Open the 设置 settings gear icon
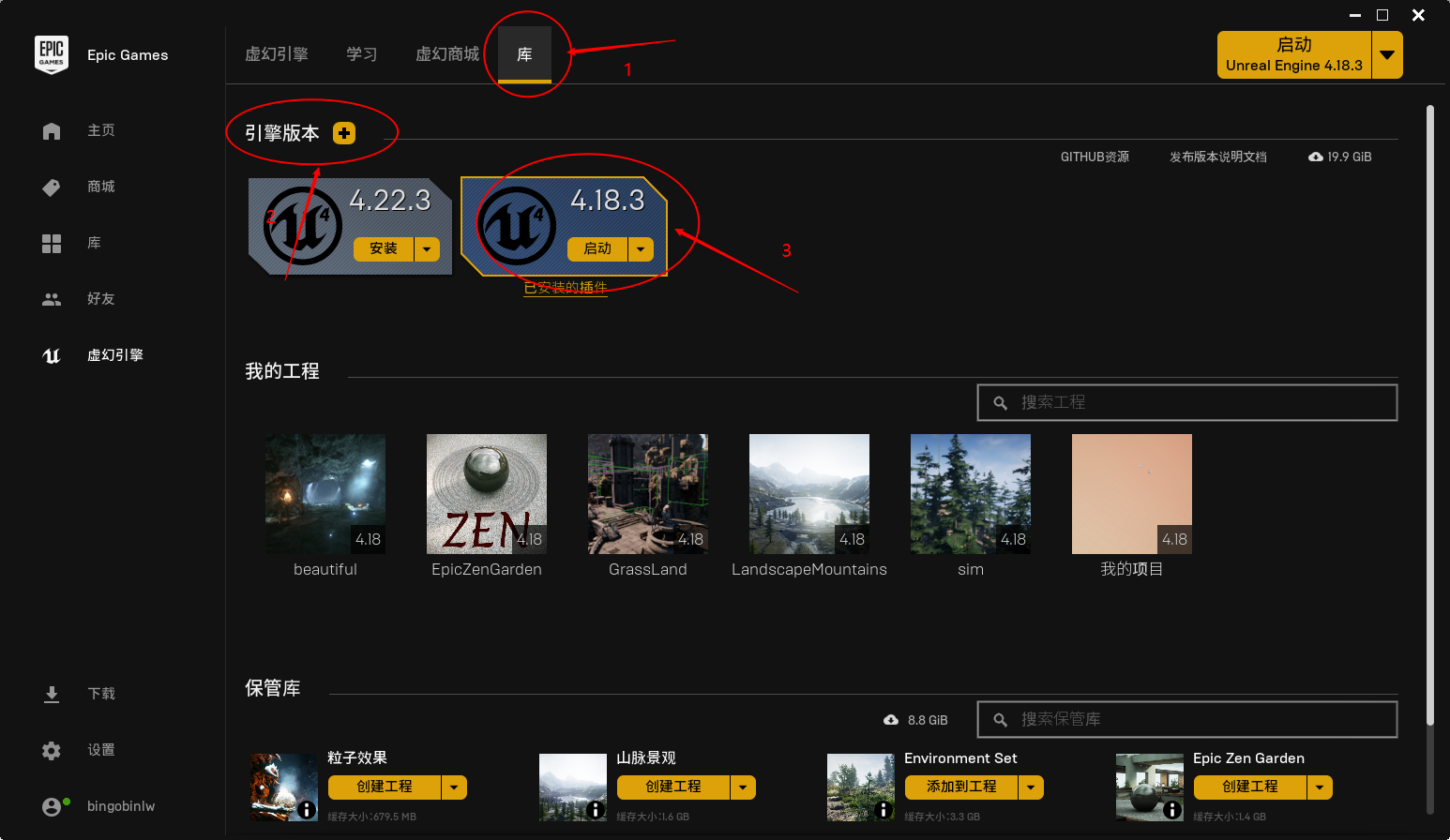The width and height of the screenshot is (1450, 840). click(x=52, y=750)
